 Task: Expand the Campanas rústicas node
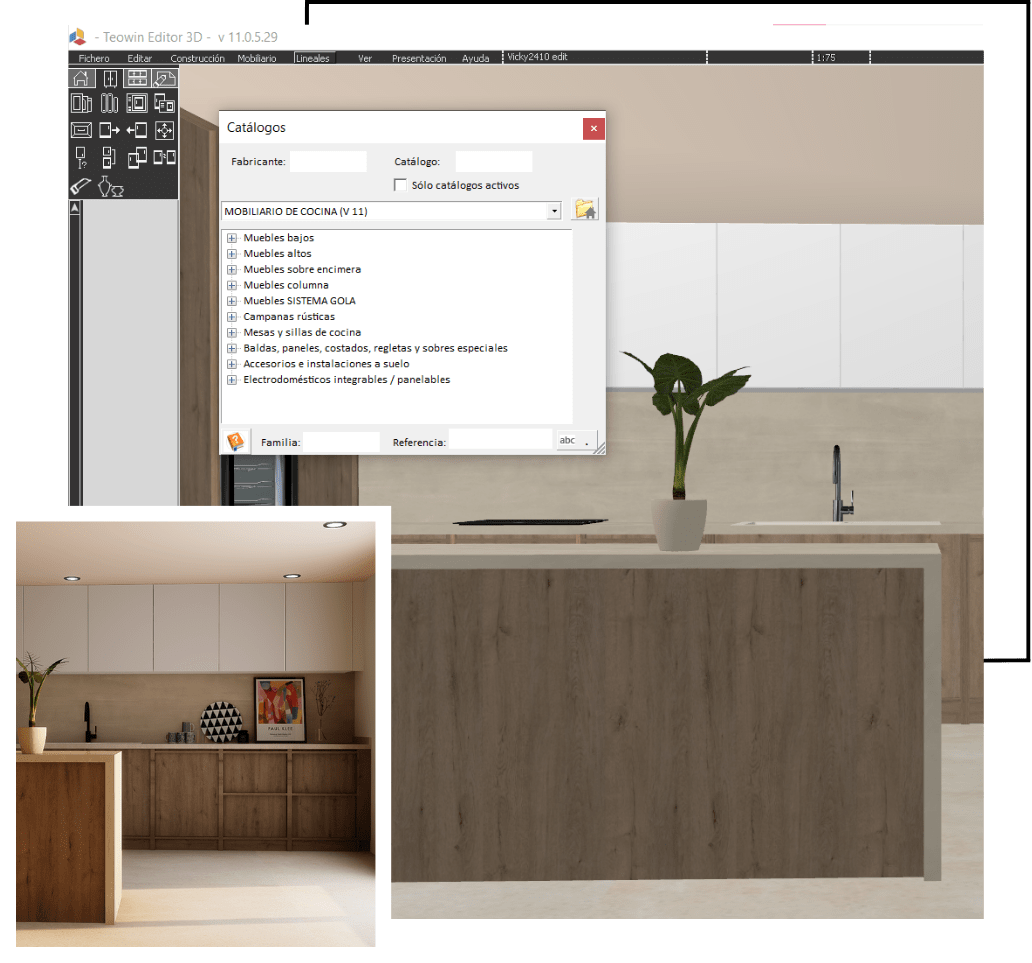[232, 317]
